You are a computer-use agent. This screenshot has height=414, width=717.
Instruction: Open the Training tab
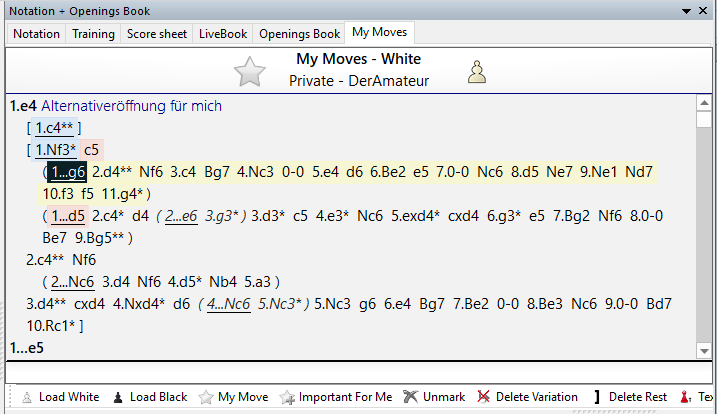[93, 34]
